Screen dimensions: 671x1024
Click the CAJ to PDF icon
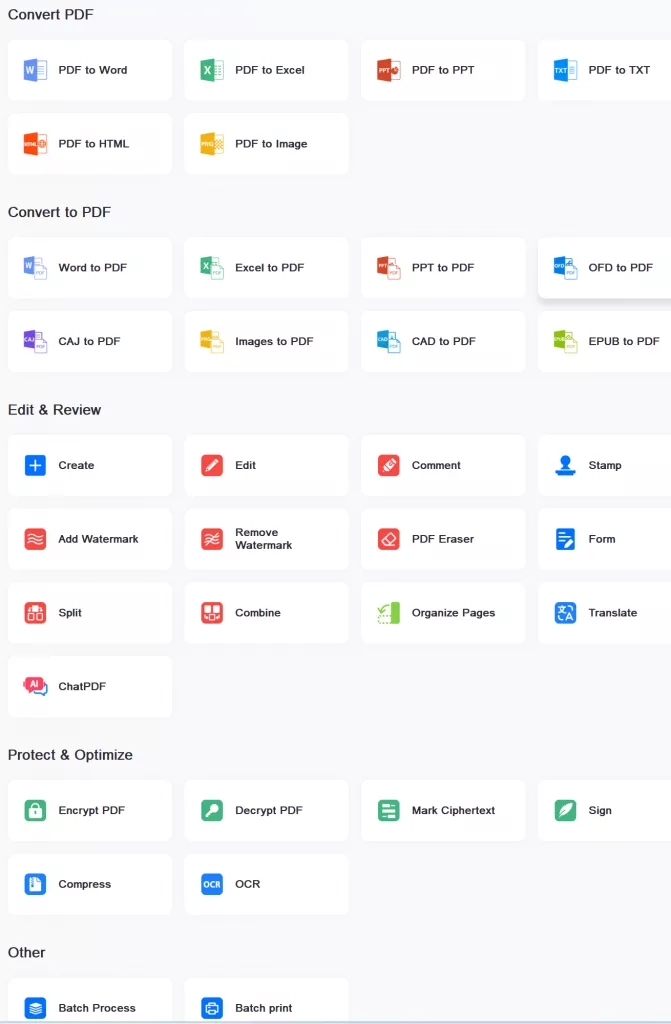pos(35,342)
